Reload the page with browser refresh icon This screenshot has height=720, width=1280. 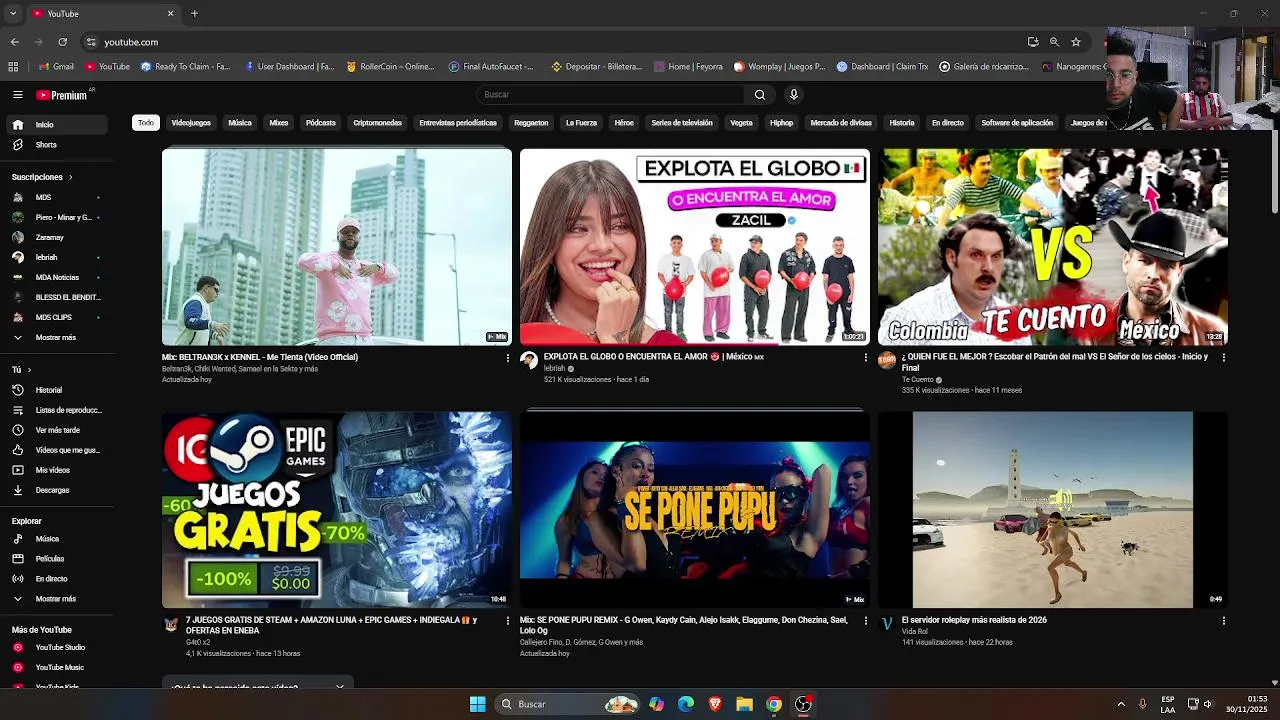tap(62, 42)
